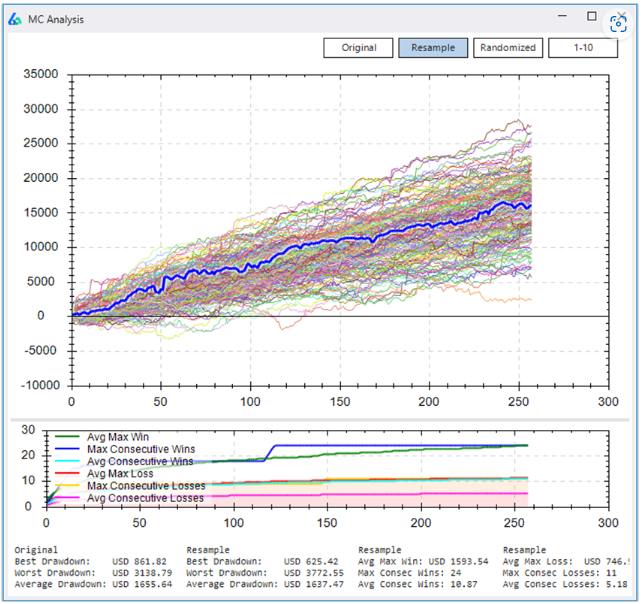Click Max Consecutive Losses legend label
This screenshot has height=604, width=642.
146,486
